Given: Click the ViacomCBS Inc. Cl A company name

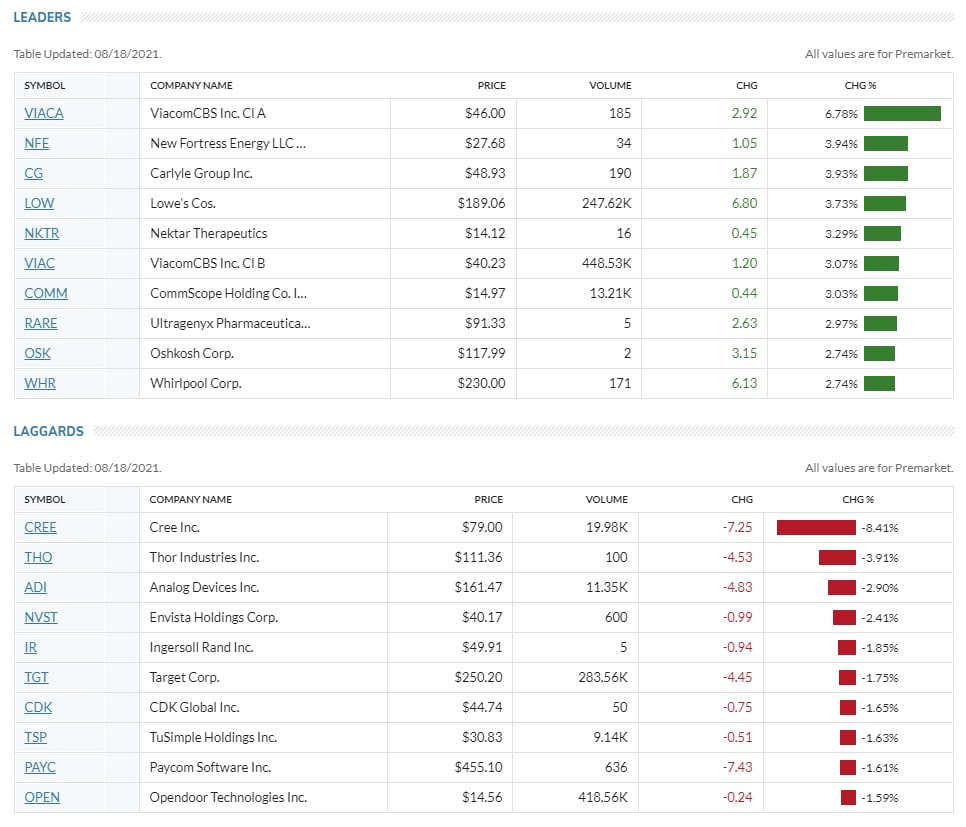Looking at the screenshot, I should [x=208, y=113].
